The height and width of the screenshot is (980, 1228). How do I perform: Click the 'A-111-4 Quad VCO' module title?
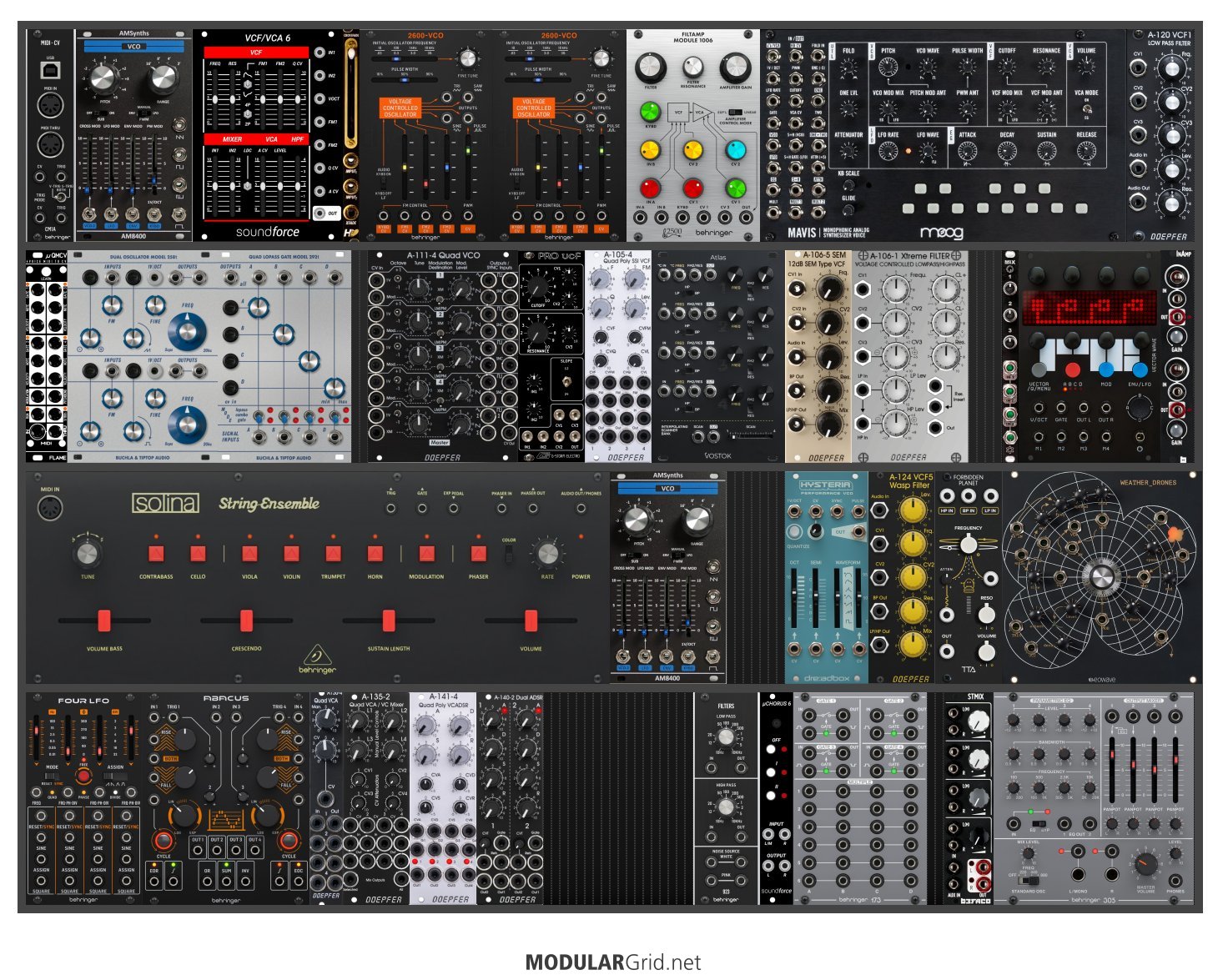[443, 255]
